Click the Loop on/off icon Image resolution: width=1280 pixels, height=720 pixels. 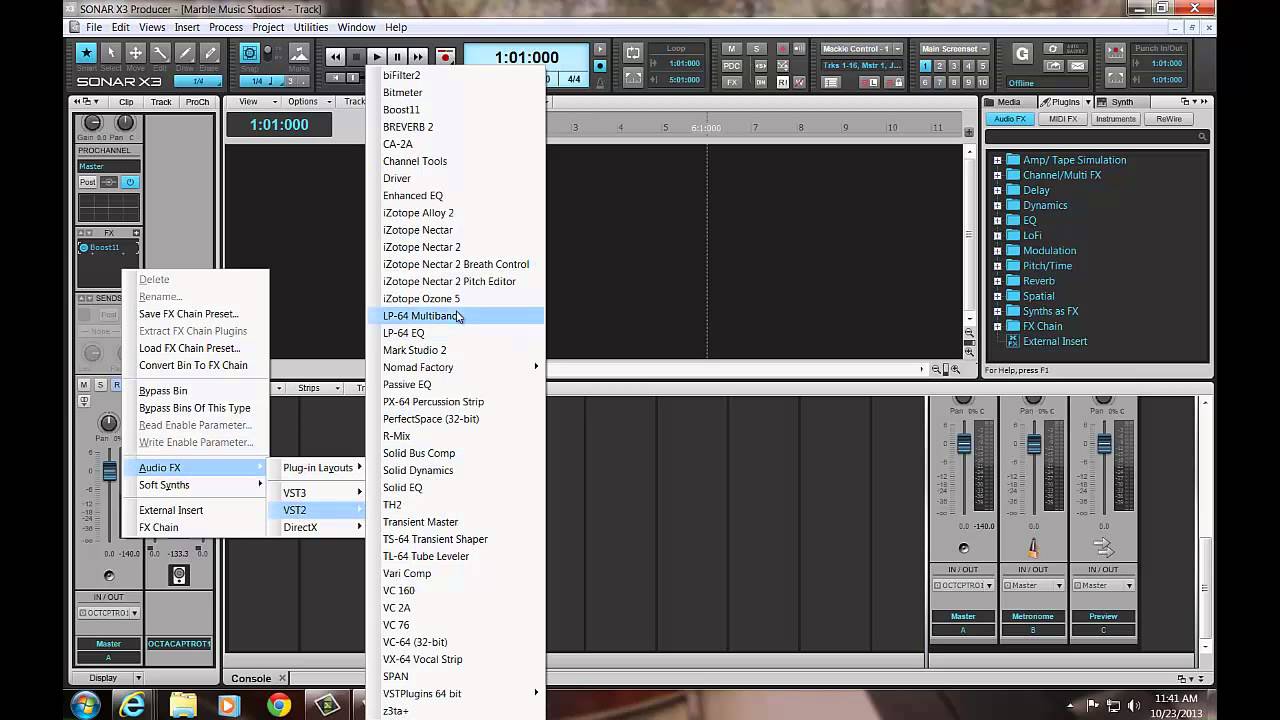click(x=633, y=53)
